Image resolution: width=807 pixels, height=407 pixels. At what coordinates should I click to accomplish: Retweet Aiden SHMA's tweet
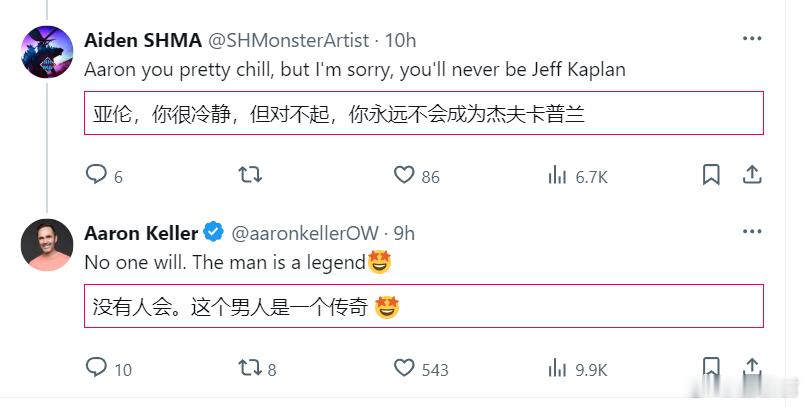tap(250, 175)
